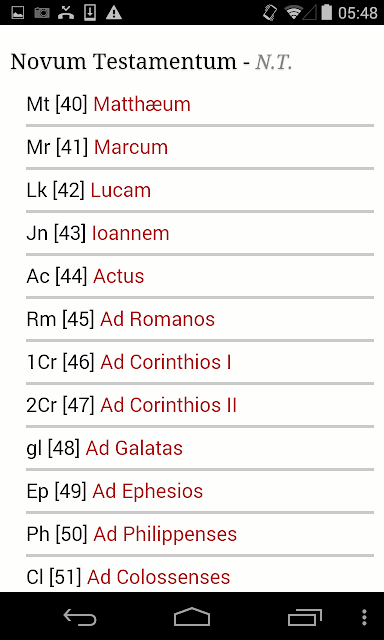This screenshot has height=640, width=384.
Task: Tap the warning triangle status icon
Action: 114,13
